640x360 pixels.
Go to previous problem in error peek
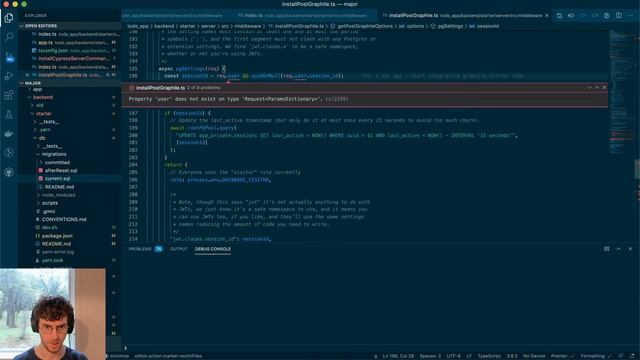click(597, 88)
